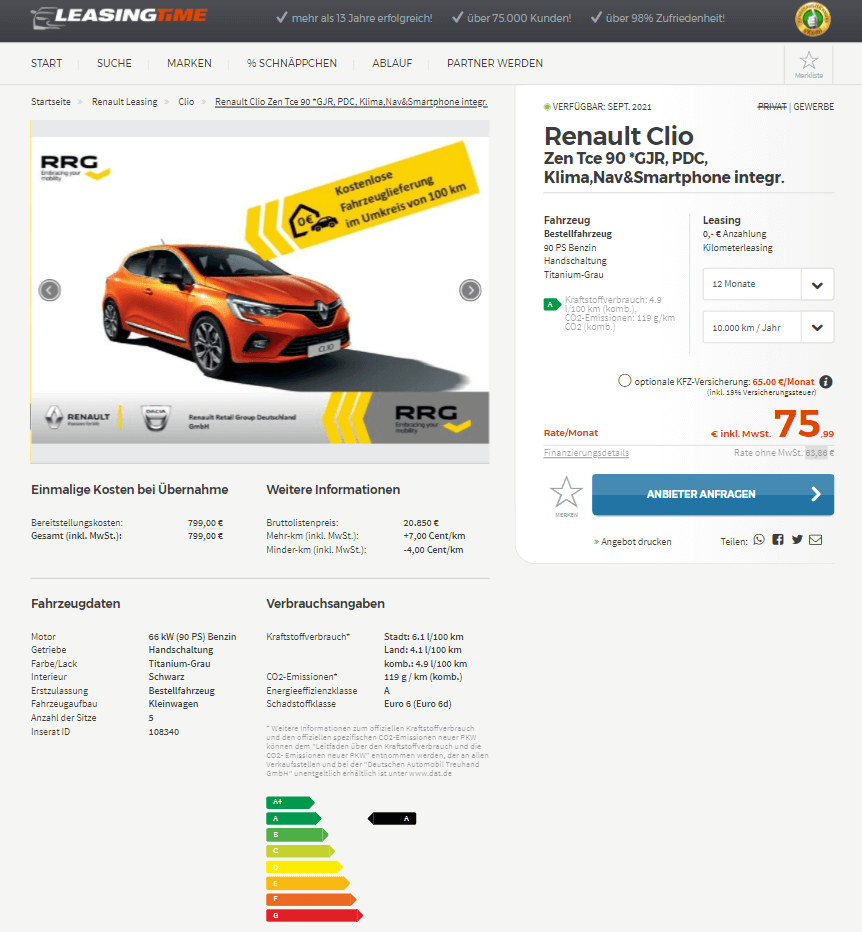This screenshot has height=932, width=862.
Task: Click the insurance info icon
Action: point(826,382)
